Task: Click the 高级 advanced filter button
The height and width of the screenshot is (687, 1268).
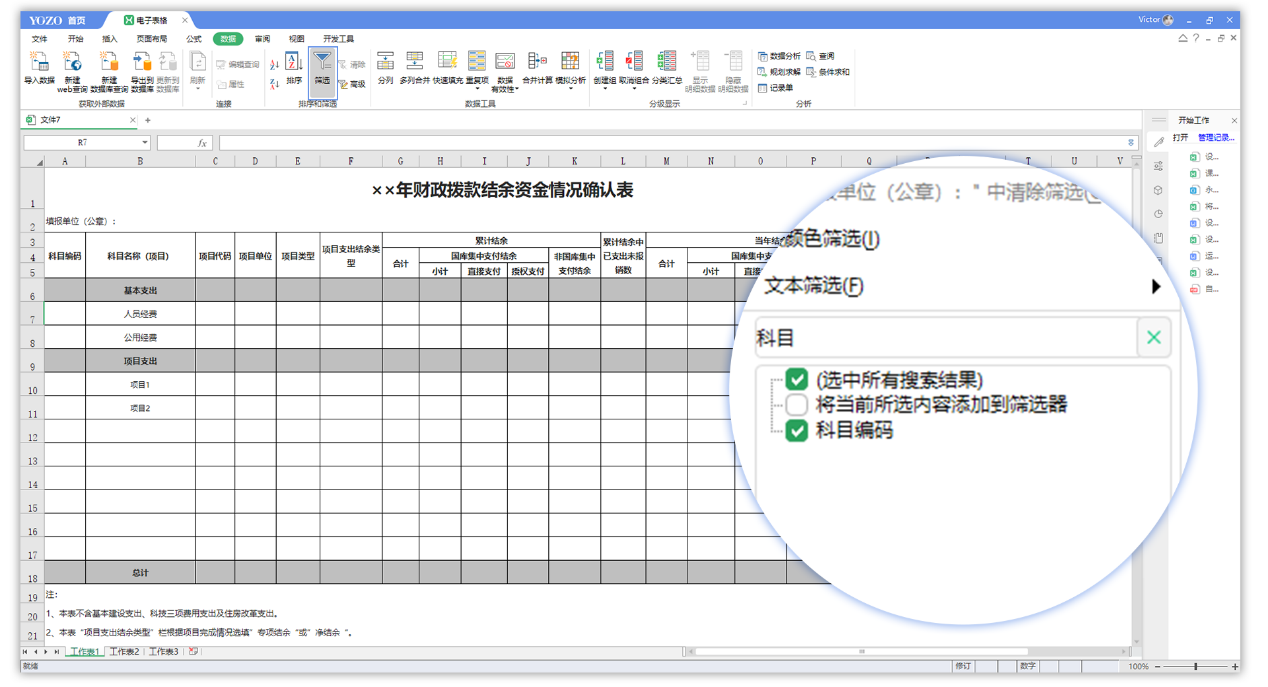Action: tap(352, 84)
